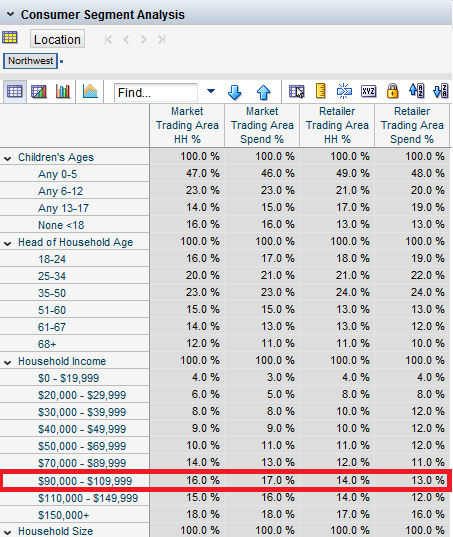The width and height of the screenshot is (453, 537).
Task: Open the Find options dropdown arrow
Action: pyautogui.click(x=211, y=91)
